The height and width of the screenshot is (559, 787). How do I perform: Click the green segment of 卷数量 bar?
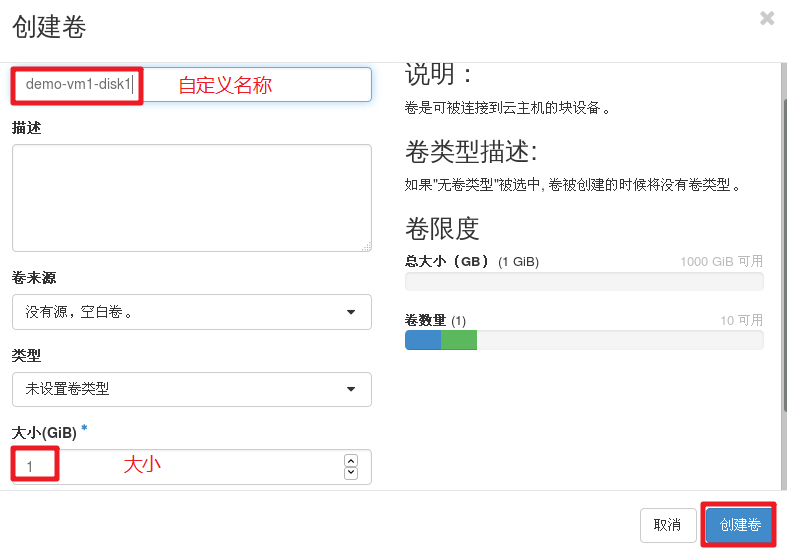tap(459, 340)
